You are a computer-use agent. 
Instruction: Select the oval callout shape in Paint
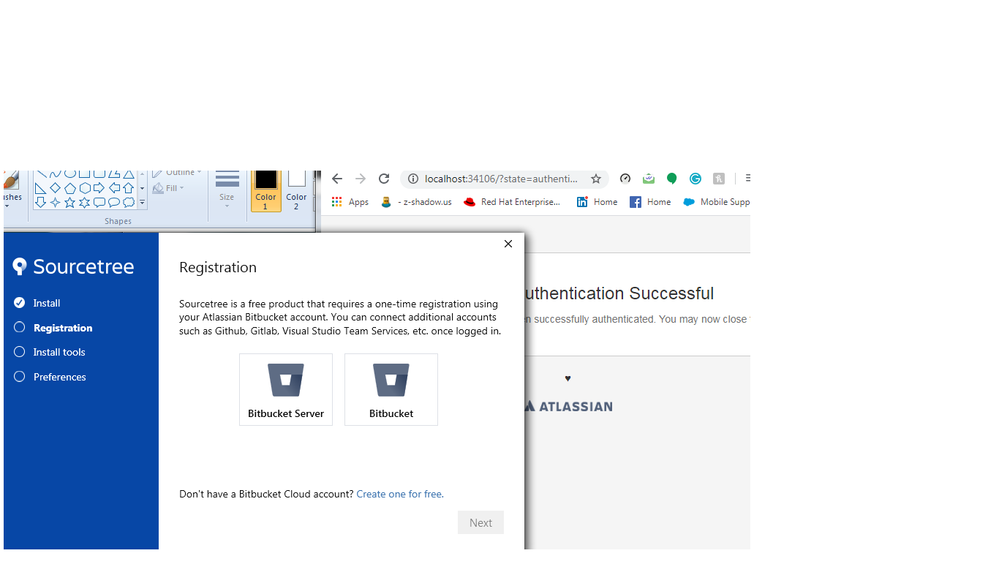point(114,202)
